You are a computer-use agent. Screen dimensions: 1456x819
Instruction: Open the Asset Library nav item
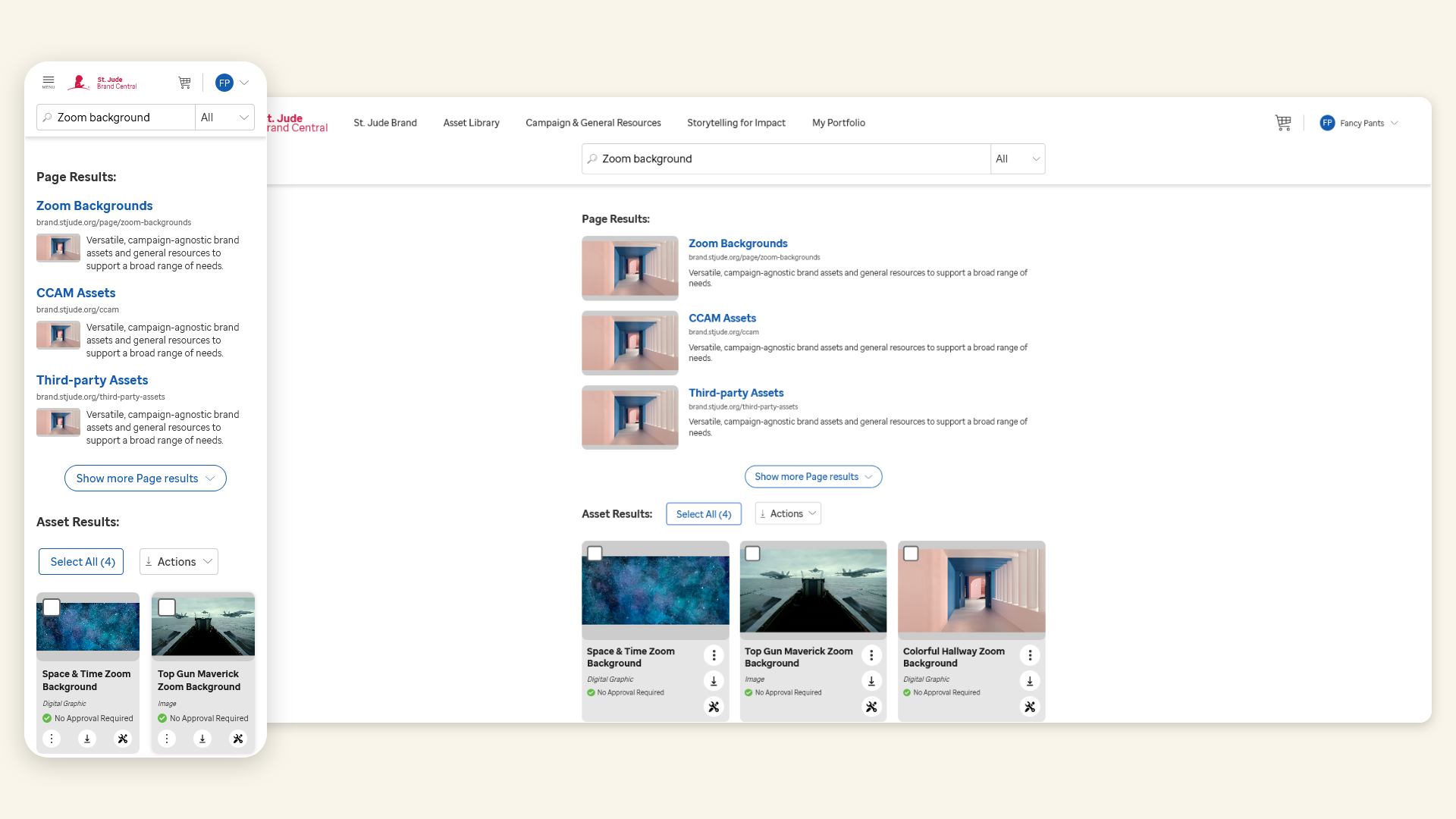471,123
